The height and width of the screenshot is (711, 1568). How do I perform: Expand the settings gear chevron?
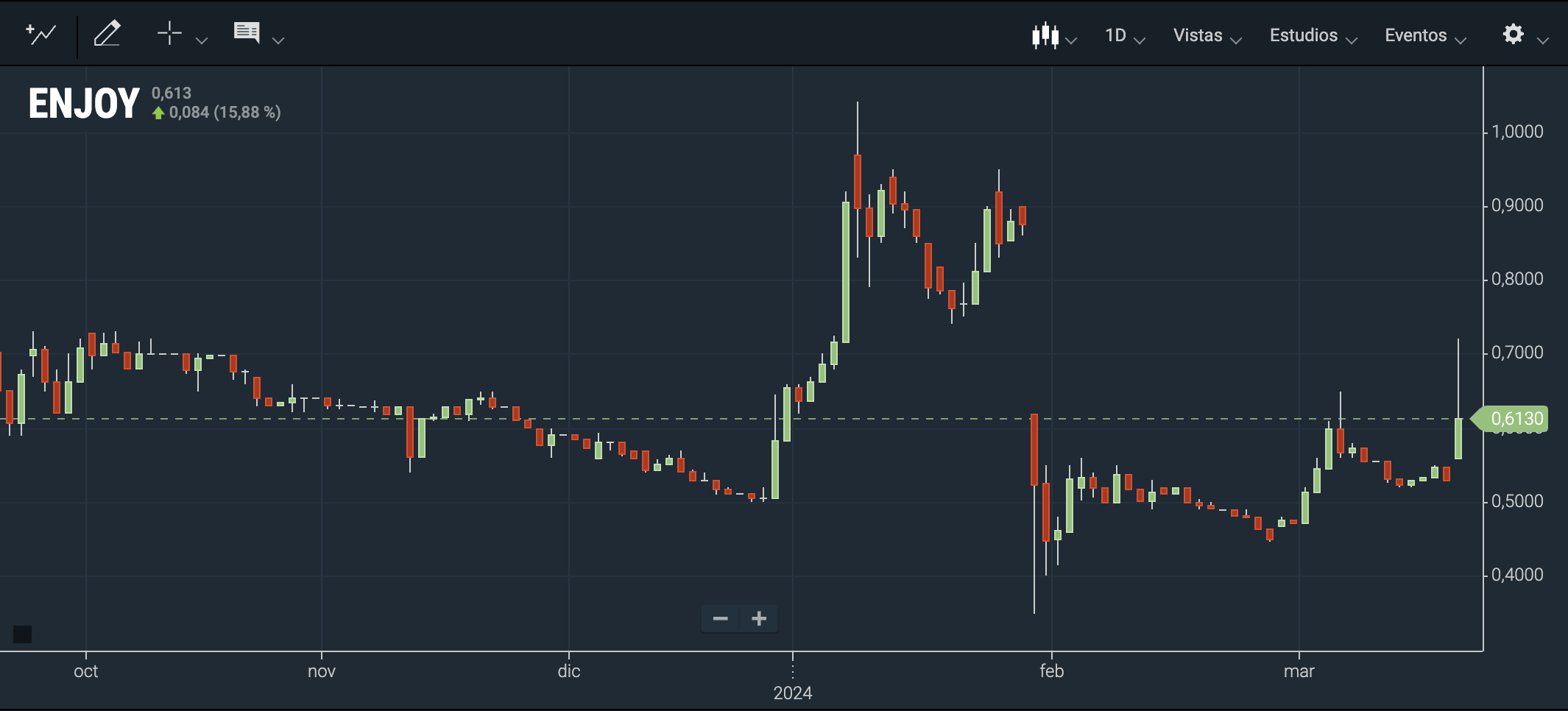1544,41
